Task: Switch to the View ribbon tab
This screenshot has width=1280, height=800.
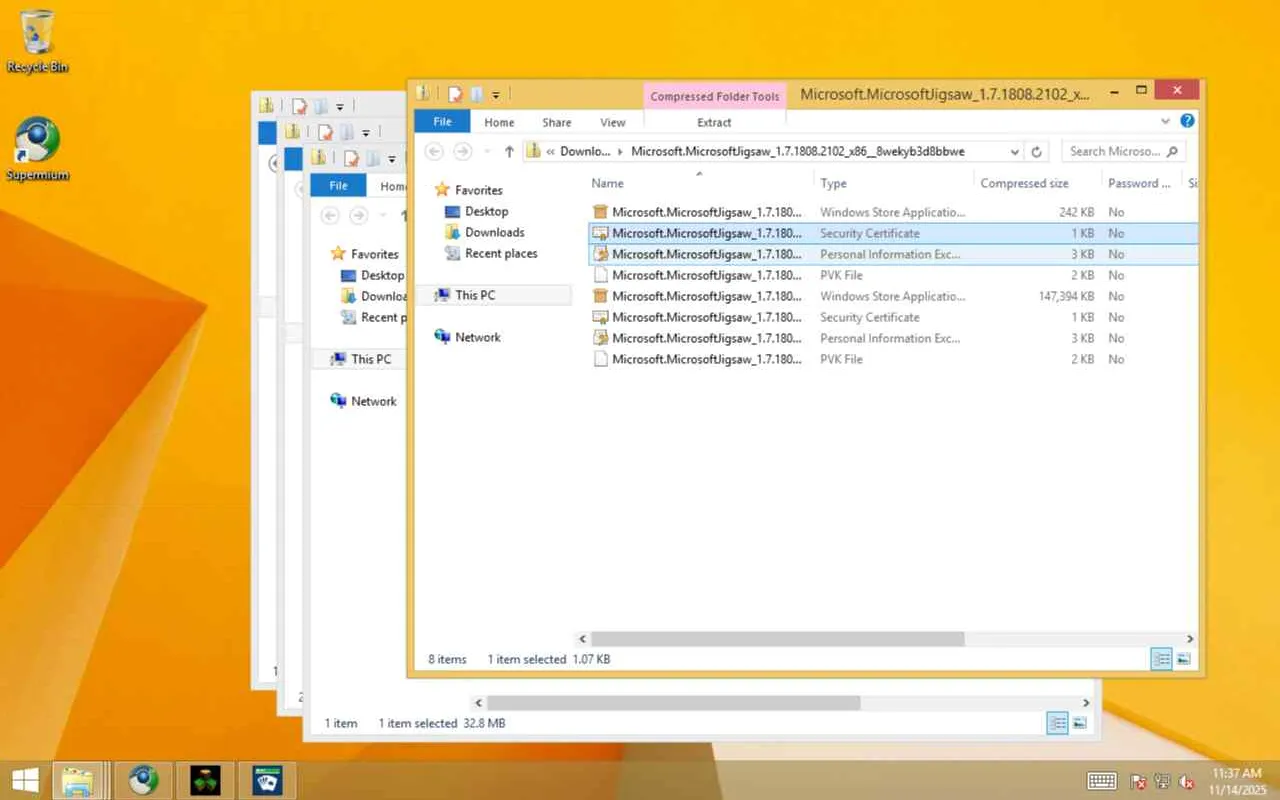Action: (x=613, y=122)
